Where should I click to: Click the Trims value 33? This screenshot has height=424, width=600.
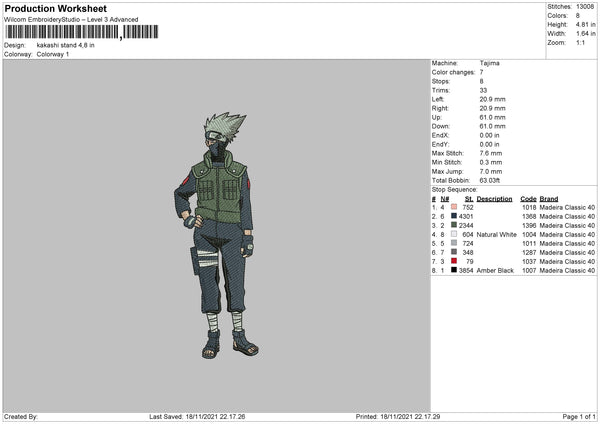pos(483,90)
